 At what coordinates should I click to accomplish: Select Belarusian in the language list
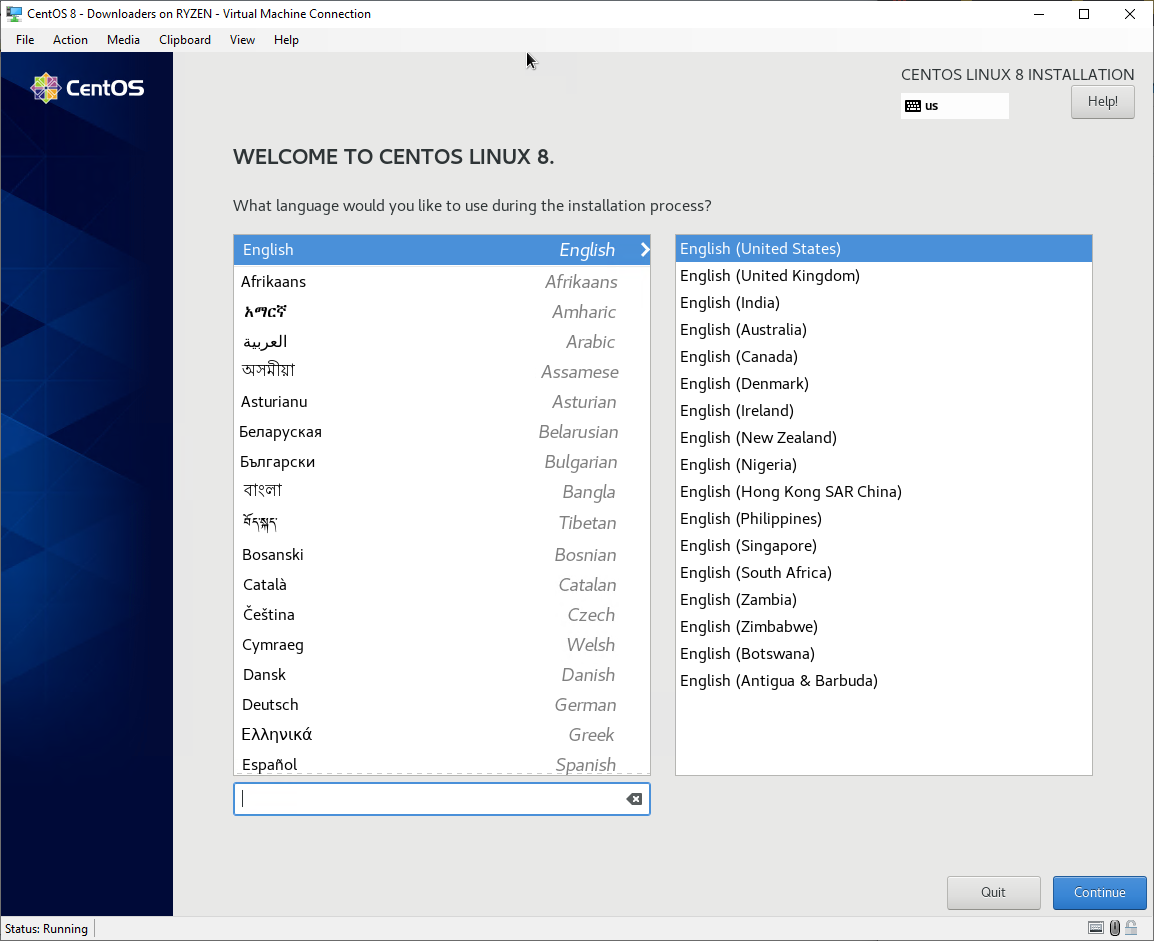[442, 432]
